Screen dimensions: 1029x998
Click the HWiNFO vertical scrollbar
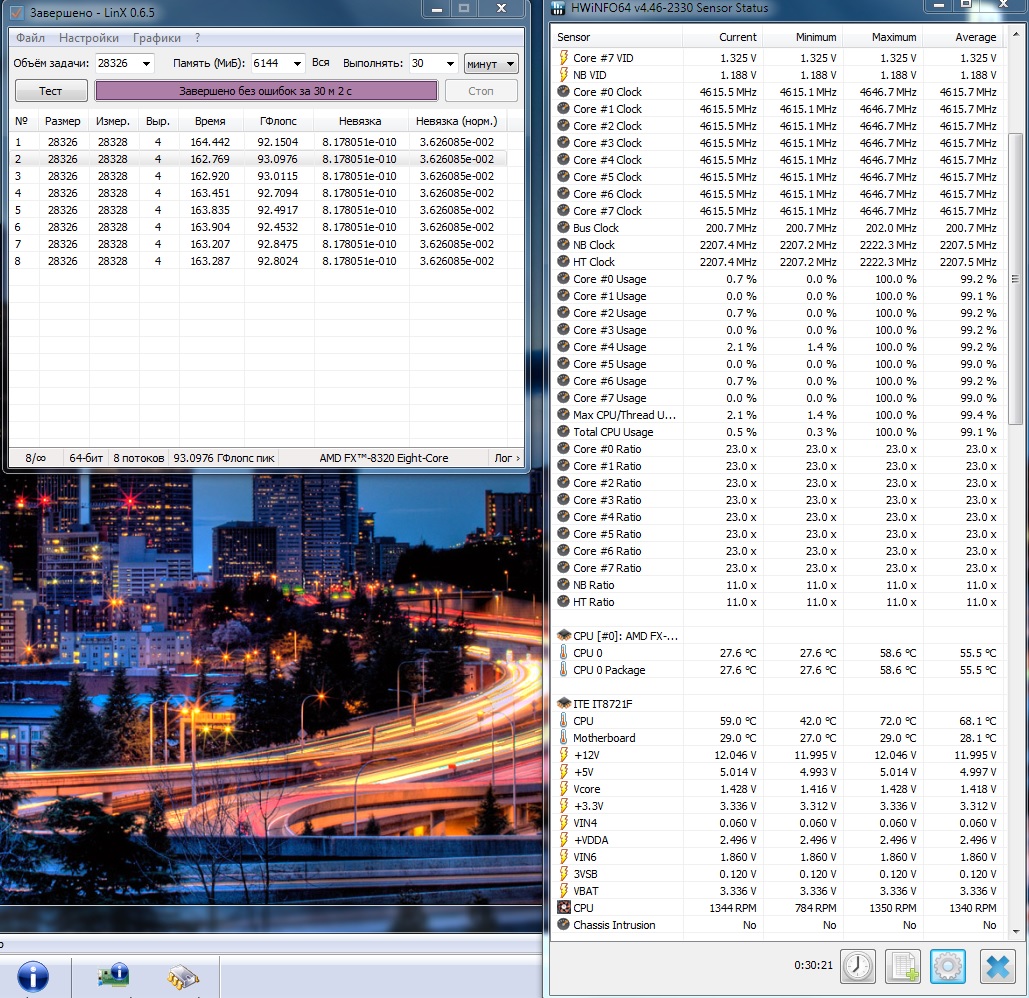pos(1016,280)
